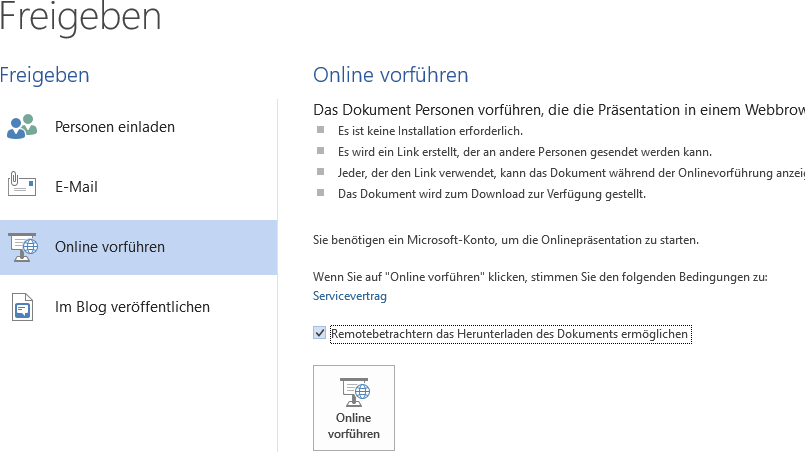The height and width of the screenshot is (452, 805).
Task: Click the envelope paperclip icon for E-Mail
Action: pyautogui.click(x=21, y=186)
